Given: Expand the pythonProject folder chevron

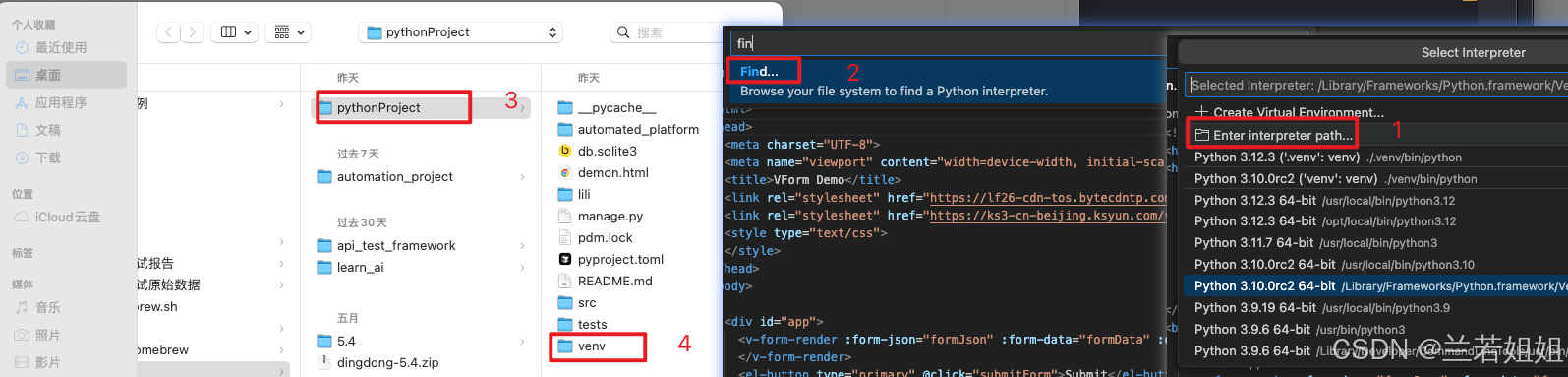Looking at the screenshot, I should click(522, 107).
